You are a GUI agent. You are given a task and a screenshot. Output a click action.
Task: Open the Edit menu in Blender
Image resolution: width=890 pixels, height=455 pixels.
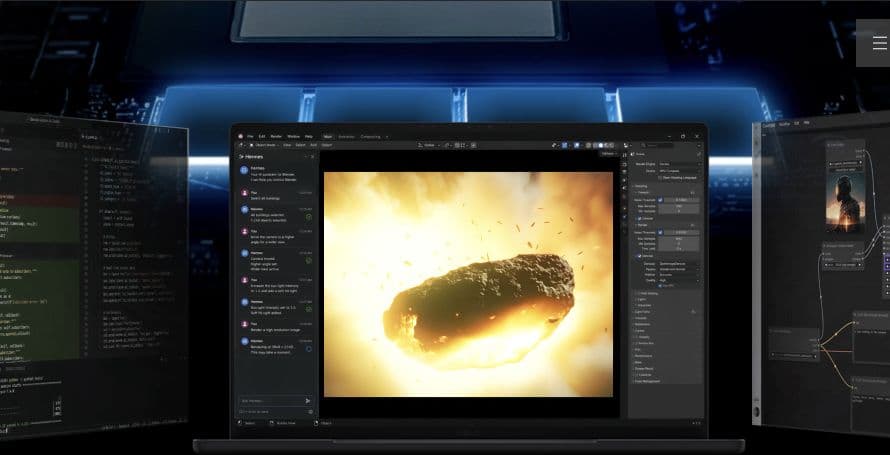point(262,137)
